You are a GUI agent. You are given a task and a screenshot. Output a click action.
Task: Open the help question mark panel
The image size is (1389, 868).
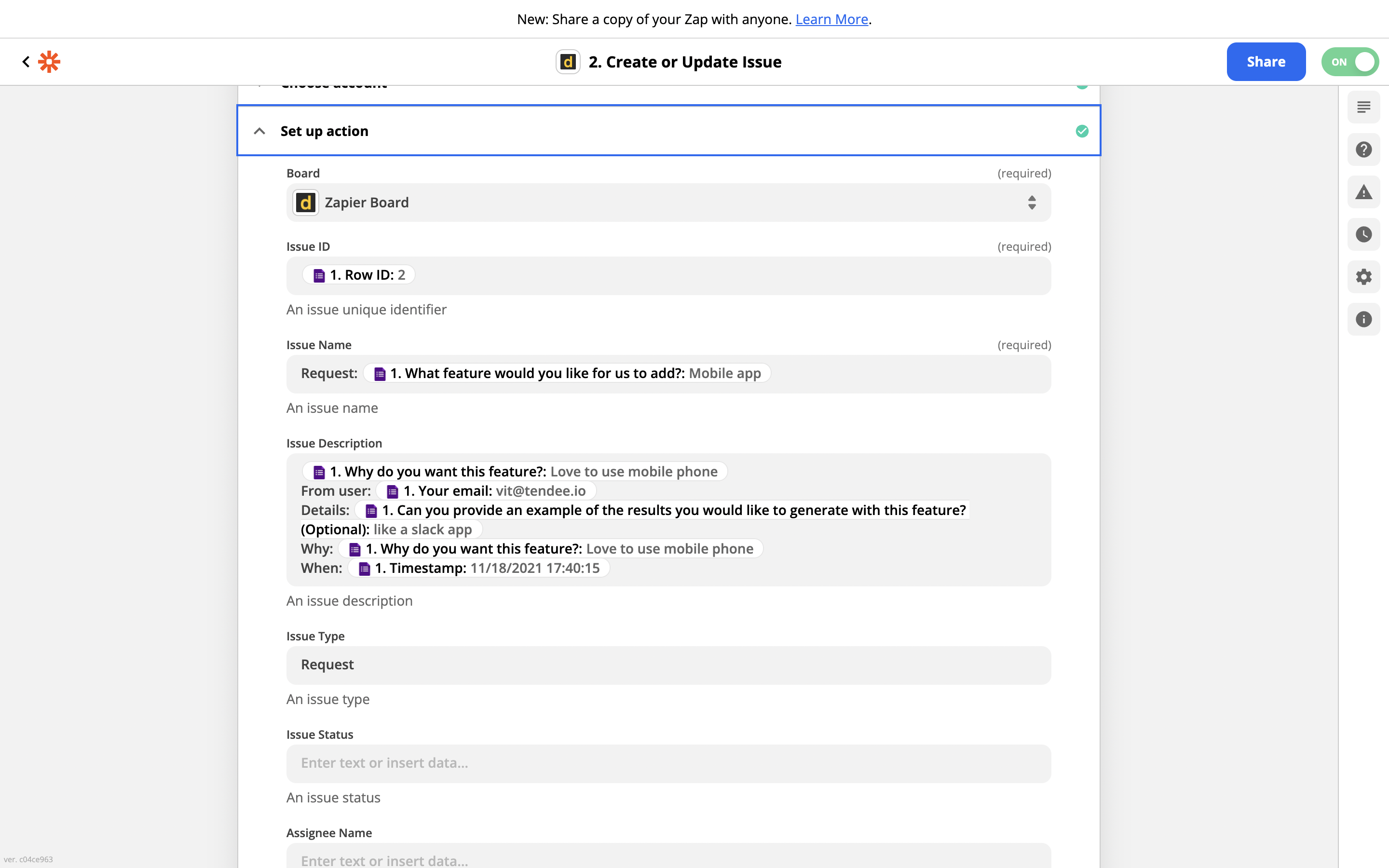(x=1363, y=150)
